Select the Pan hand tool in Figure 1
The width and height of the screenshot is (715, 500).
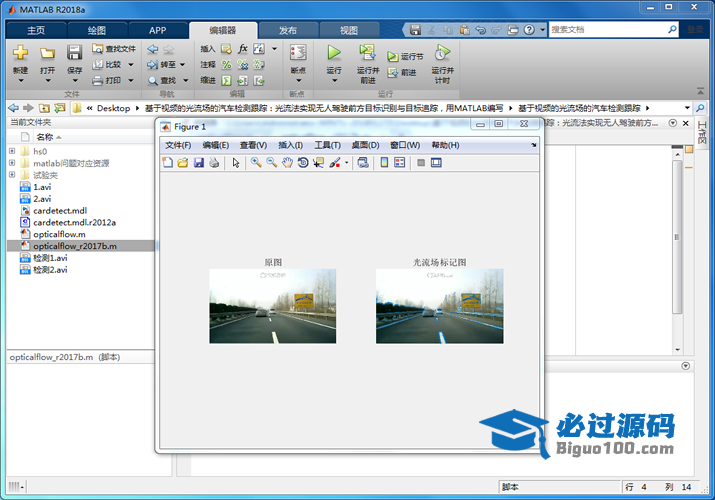pyautogui.click(x=287, y=163)
